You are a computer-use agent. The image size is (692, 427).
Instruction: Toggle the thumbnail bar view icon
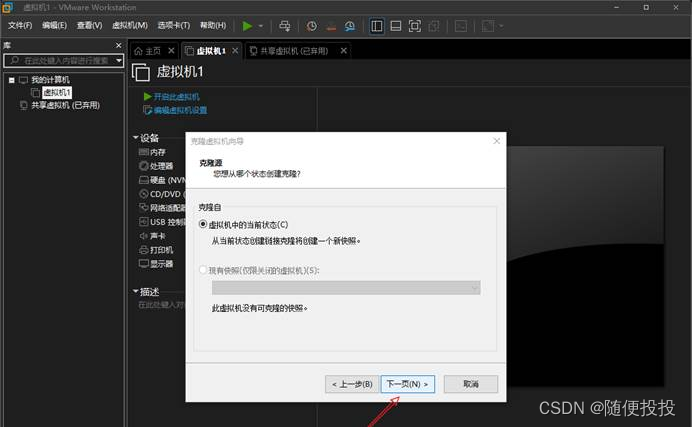click(x=396, y=26)
